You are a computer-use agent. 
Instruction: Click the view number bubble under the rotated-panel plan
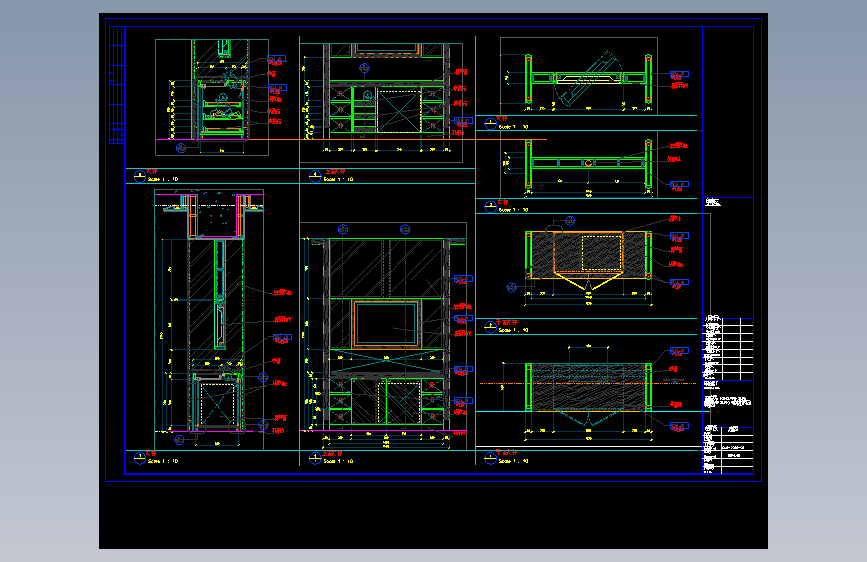[490, 123]
